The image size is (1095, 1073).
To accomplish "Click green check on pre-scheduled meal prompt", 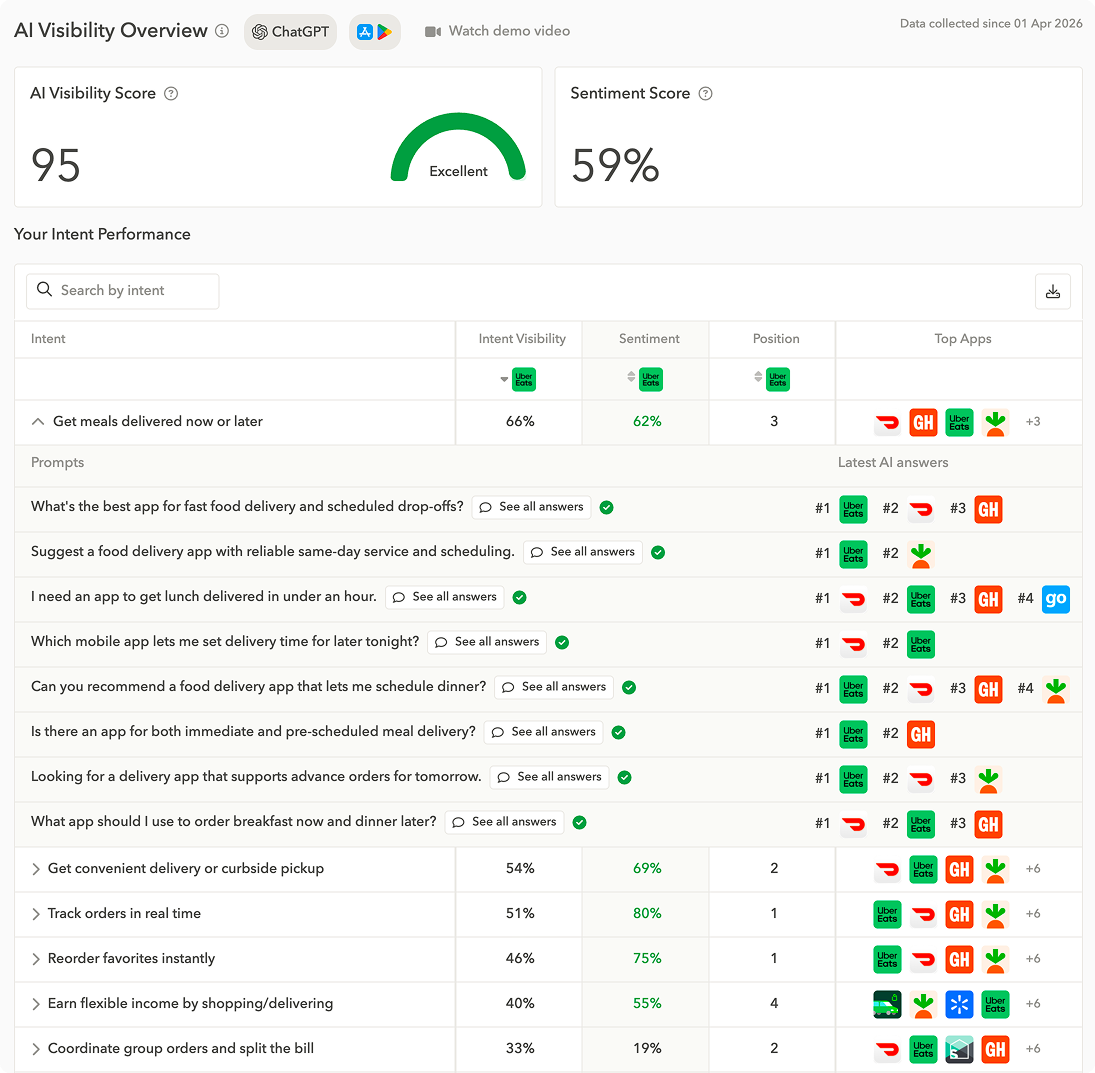I will point(619,733).
